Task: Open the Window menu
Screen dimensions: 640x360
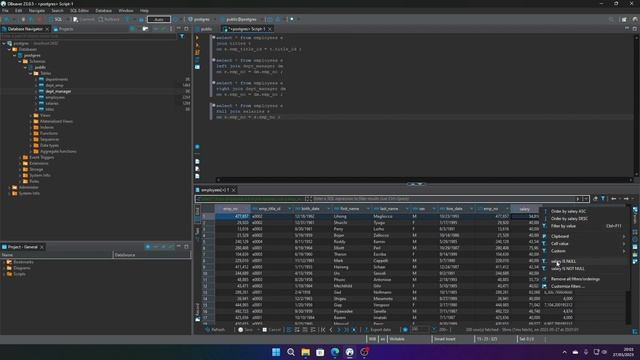Action: click(126, 11)
